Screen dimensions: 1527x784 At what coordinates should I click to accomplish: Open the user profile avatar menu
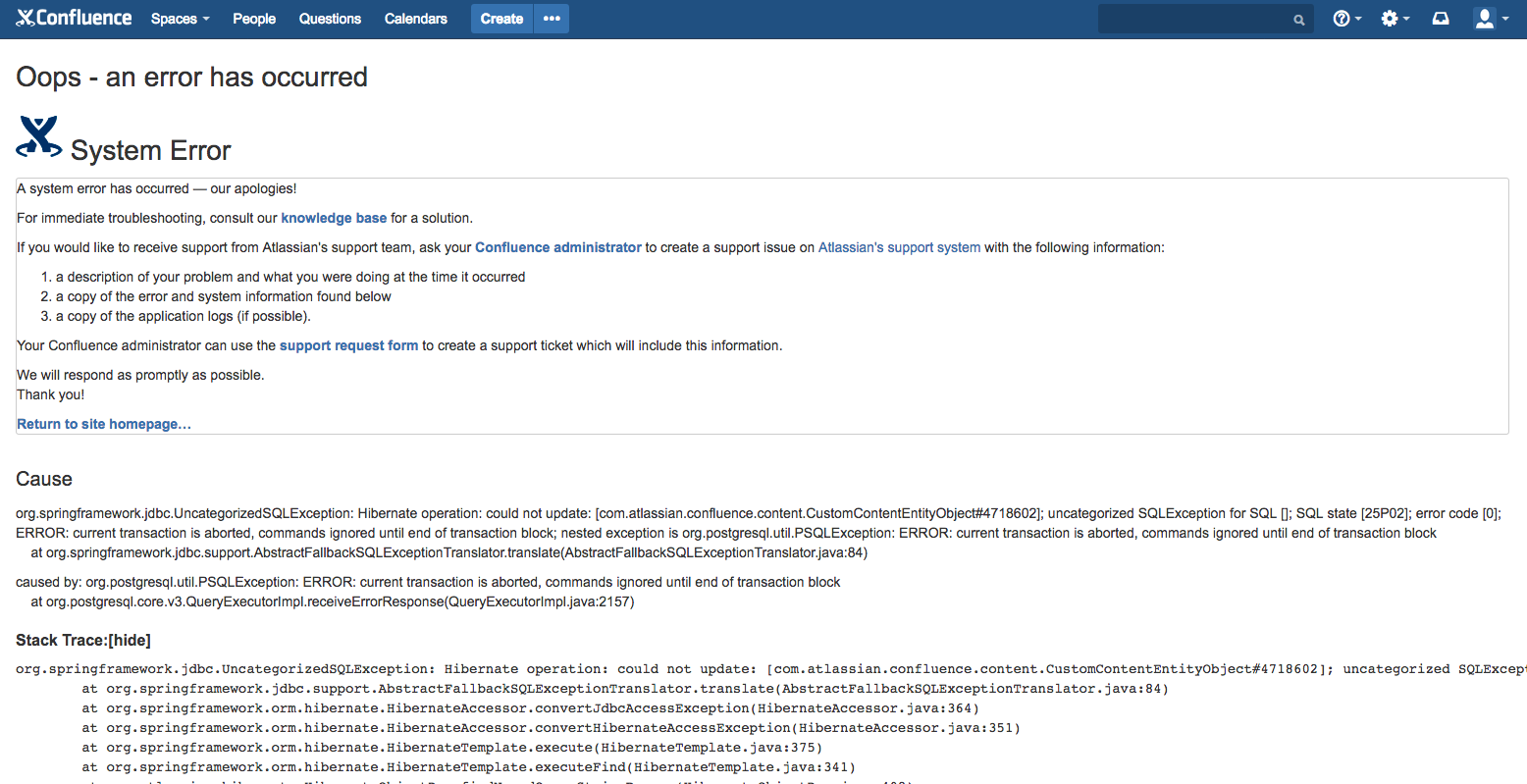1491,19
